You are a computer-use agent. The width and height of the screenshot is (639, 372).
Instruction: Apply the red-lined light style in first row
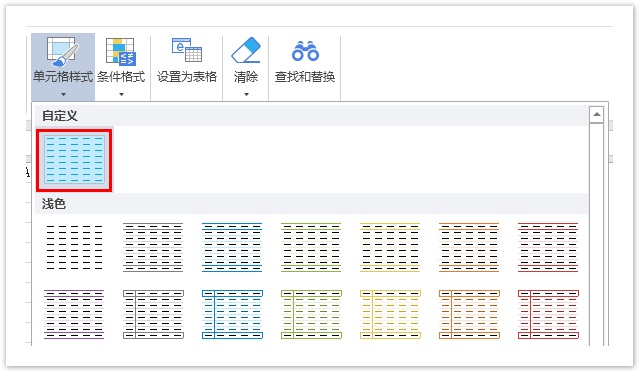coord(548,247)
